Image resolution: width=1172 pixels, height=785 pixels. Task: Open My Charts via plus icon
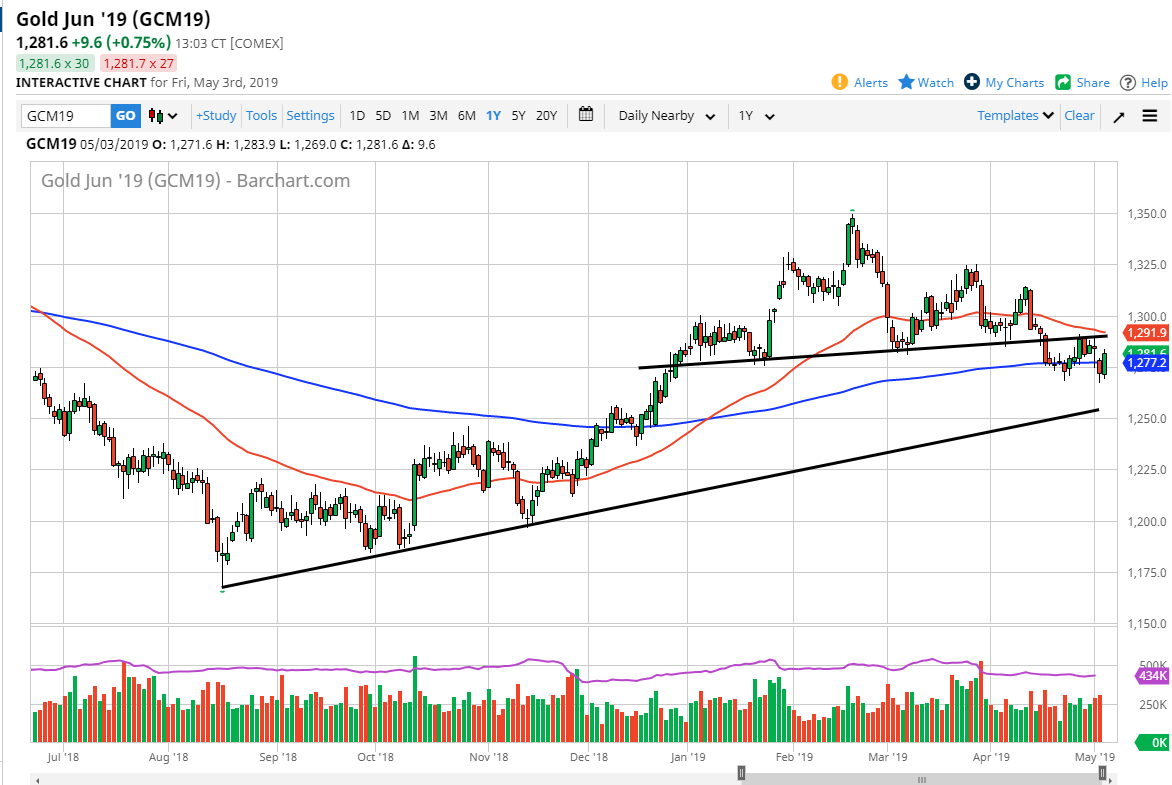[x=972, y=83]
